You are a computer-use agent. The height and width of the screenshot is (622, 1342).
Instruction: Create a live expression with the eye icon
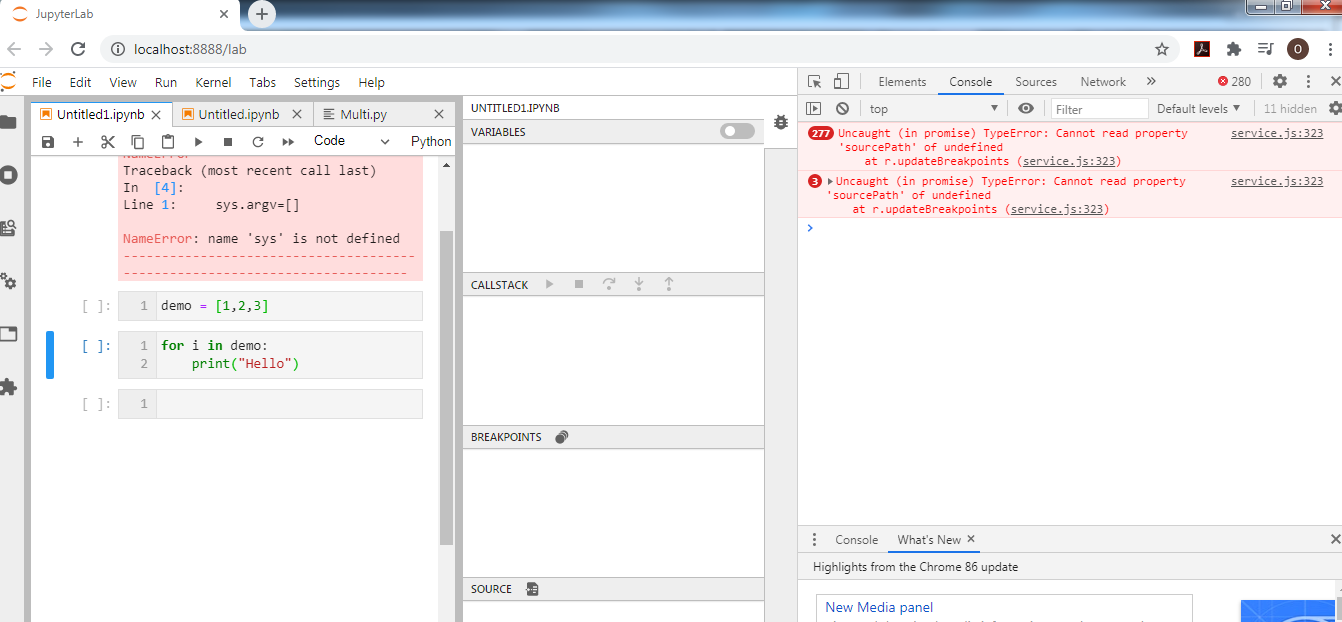pyautogui.click(x=1023, y=108)
